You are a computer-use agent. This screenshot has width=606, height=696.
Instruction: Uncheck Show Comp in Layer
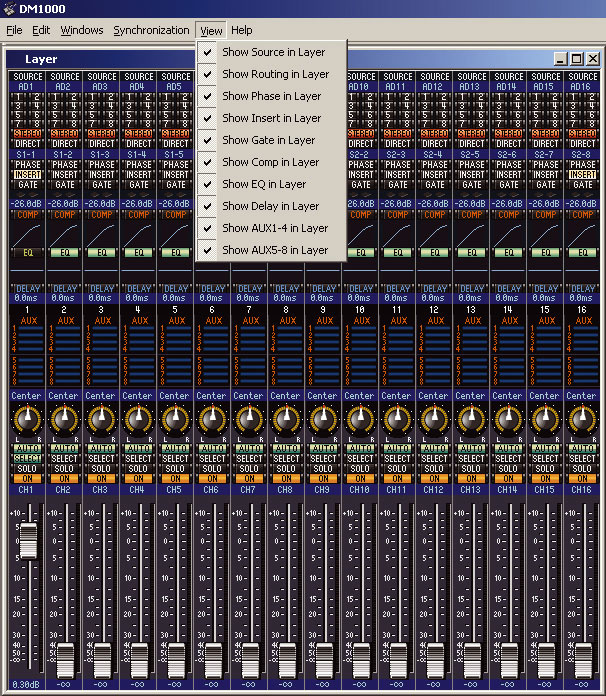(271, 162)
